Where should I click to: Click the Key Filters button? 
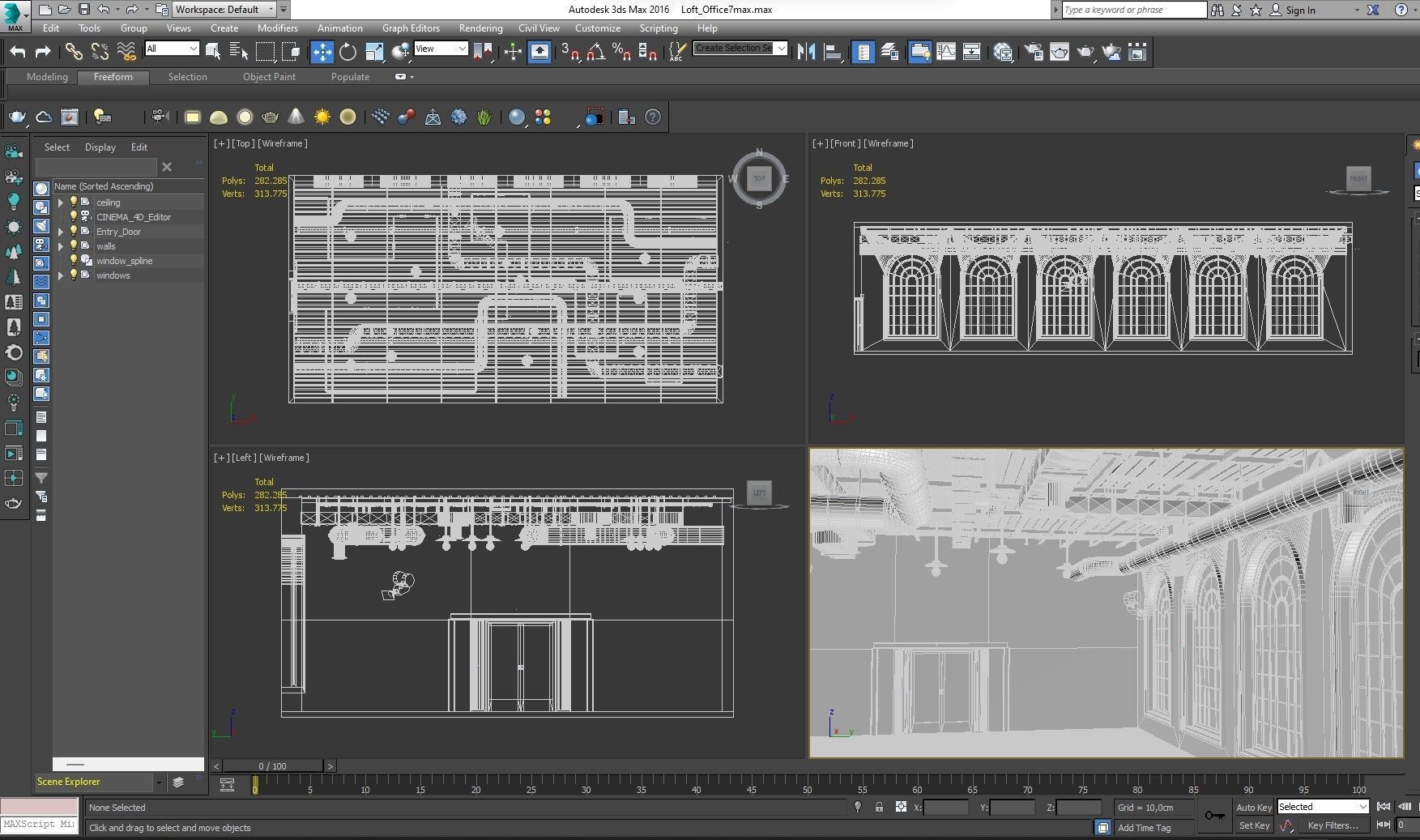[1333, 825]
